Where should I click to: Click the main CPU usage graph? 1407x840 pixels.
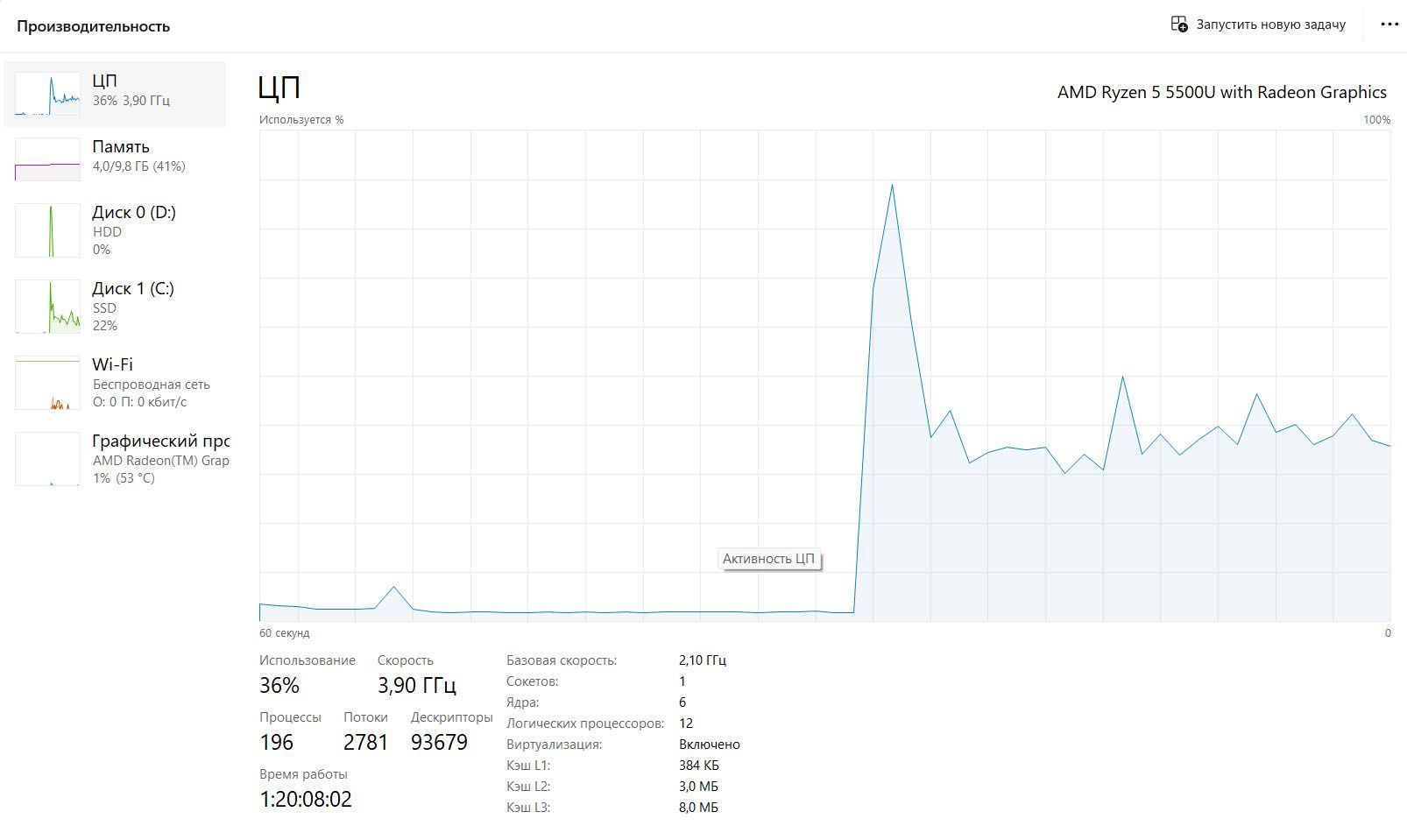pyautogui.click(x=824, y=376)
